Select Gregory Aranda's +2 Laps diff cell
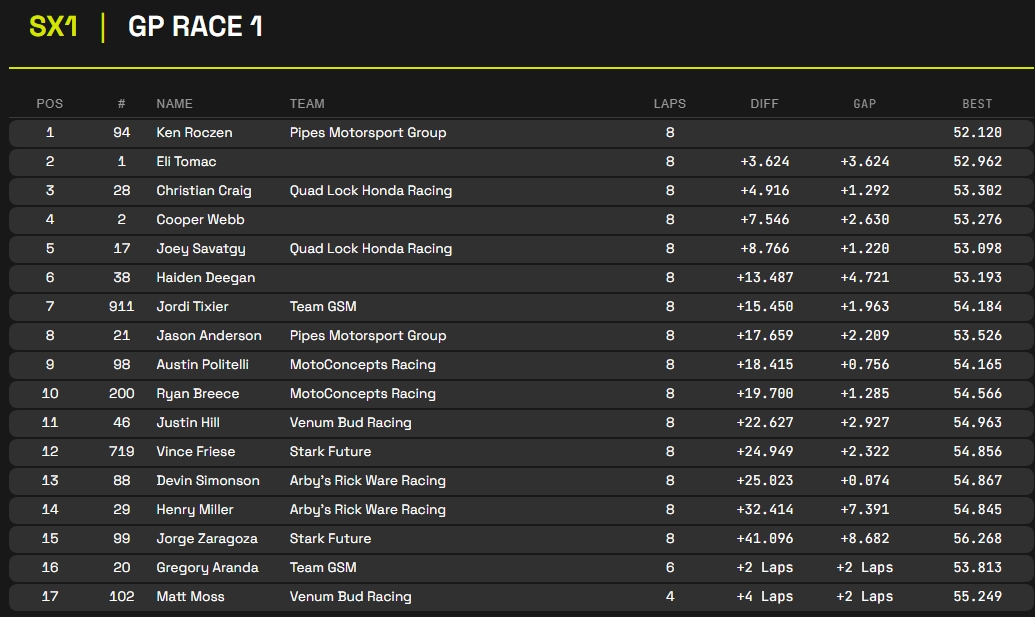This screenshot has width=1035, height=617. click(x=764, y=568)
